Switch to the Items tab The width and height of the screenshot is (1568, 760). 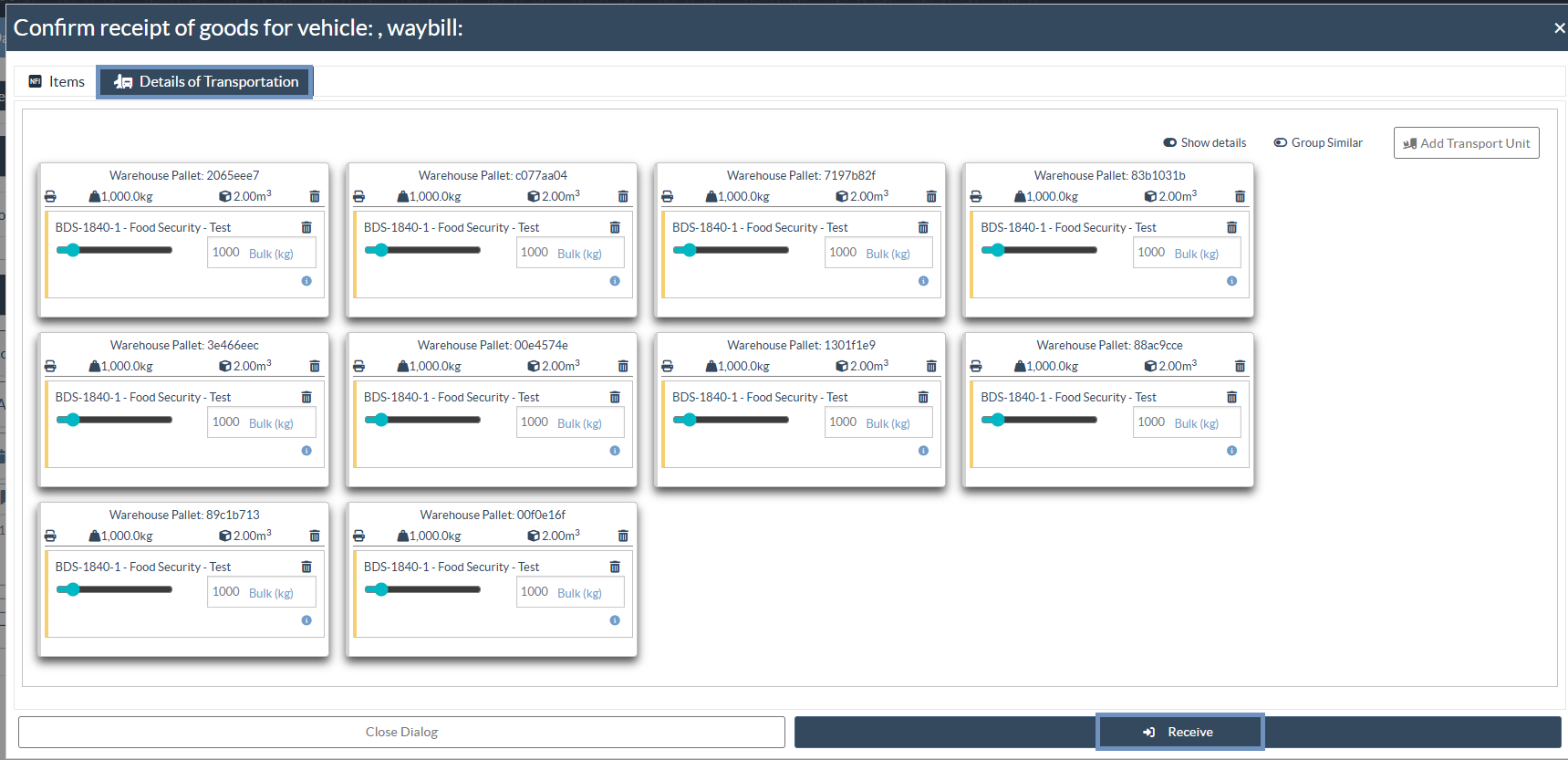pos(57,81)
